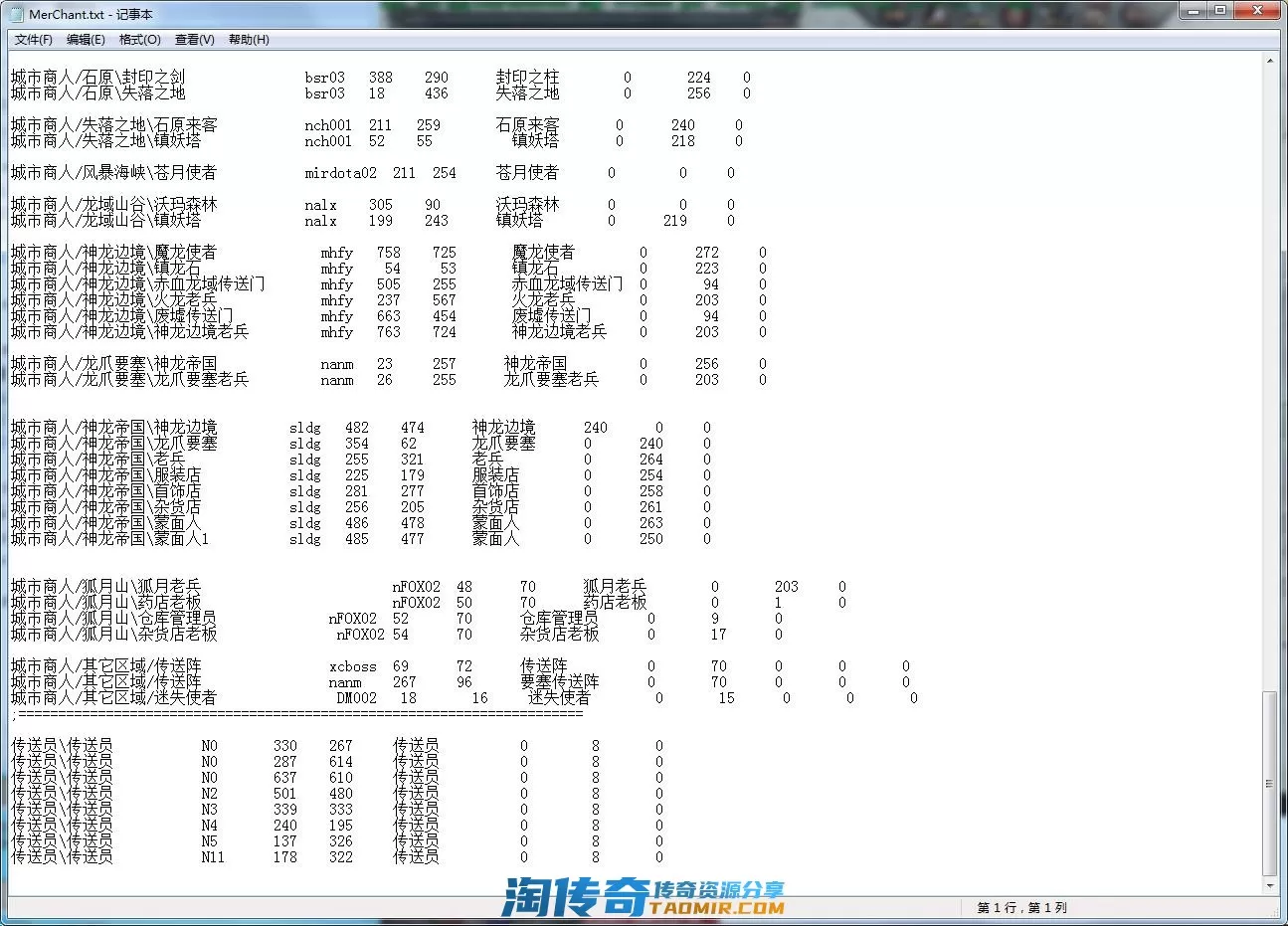Click the DM002 map code

(357, 698)
